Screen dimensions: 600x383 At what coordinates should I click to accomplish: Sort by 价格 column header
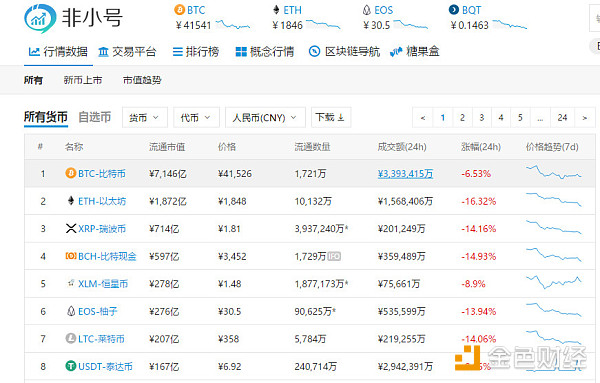click(227, 147)
